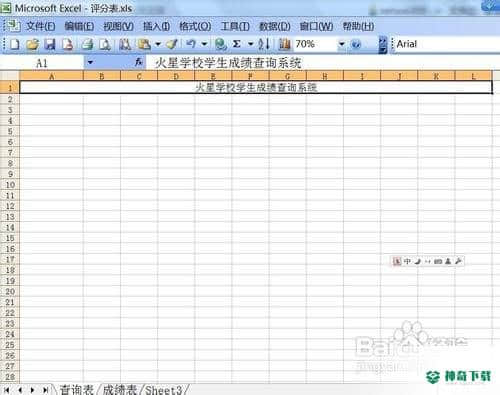Click the Sort Ascending icon

point(264,44)
